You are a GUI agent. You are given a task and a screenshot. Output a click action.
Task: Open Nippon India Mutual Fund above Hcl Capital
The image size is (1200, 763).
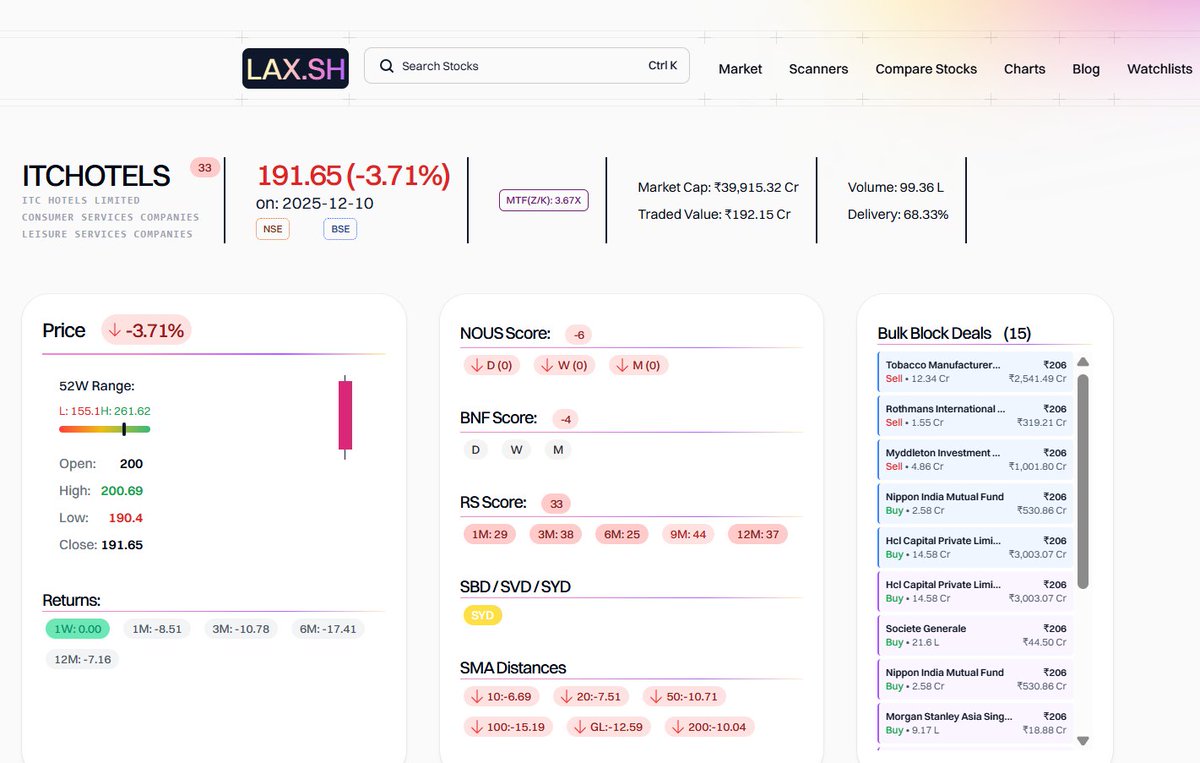(975, 504)
